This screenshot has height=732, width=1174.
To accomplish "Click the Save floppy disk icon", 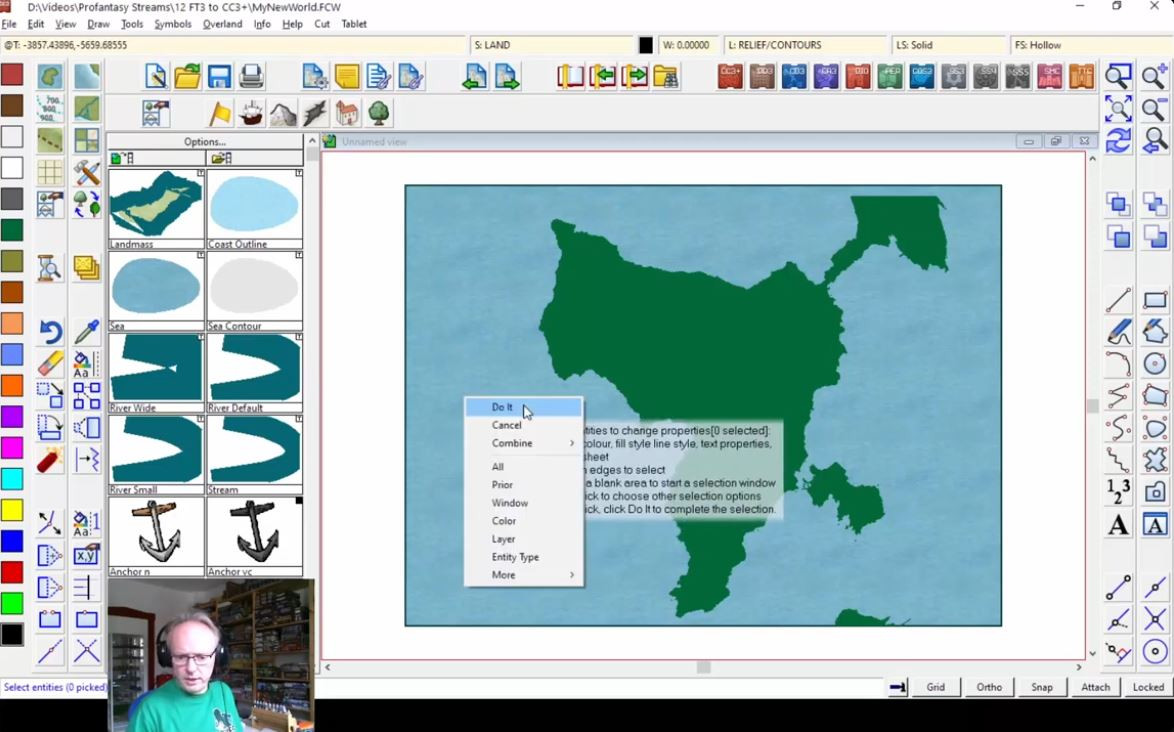I will coord(219,76).
